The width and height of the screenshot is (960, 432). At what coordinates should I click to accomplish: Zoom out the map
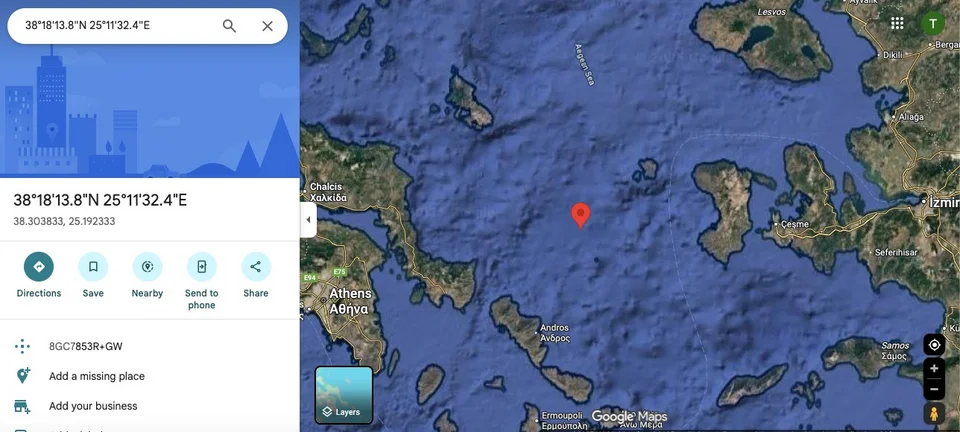934,389
